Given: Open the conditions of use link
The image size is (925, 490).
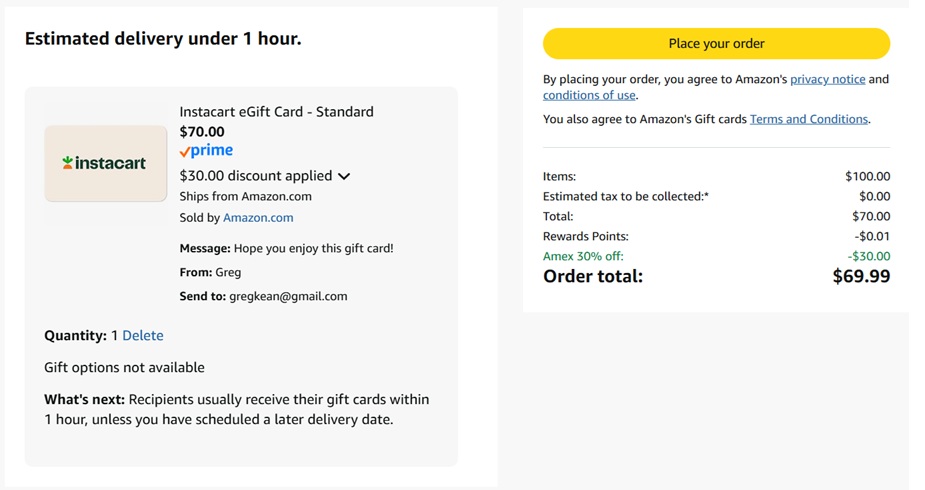Looking at the screenshot, I should click(589, 95).
